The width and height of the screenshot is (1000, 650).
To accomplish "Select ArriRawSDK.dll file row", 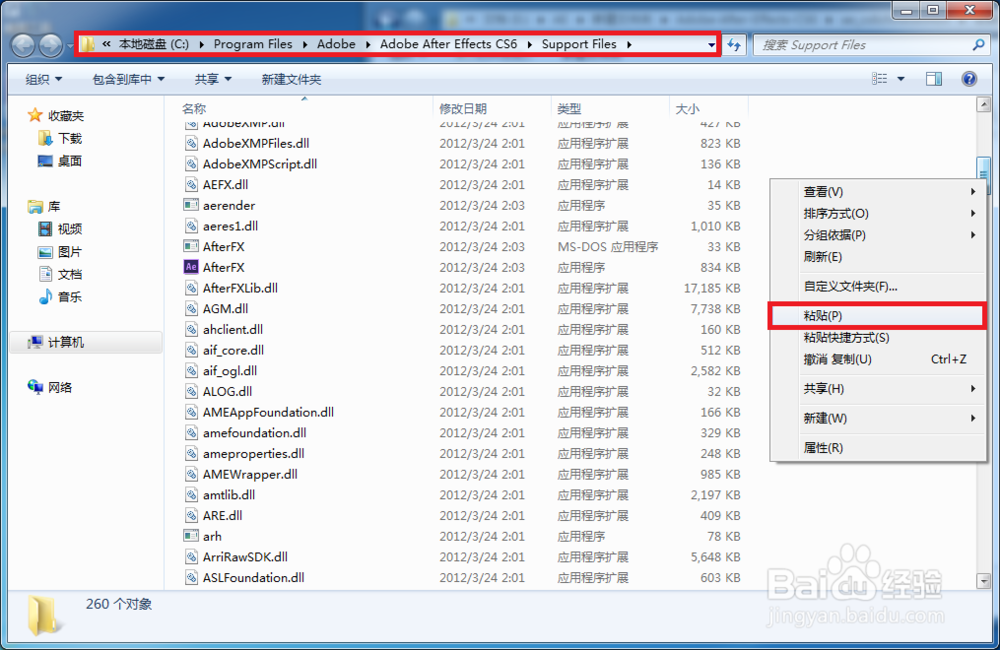I will point(463,557).
